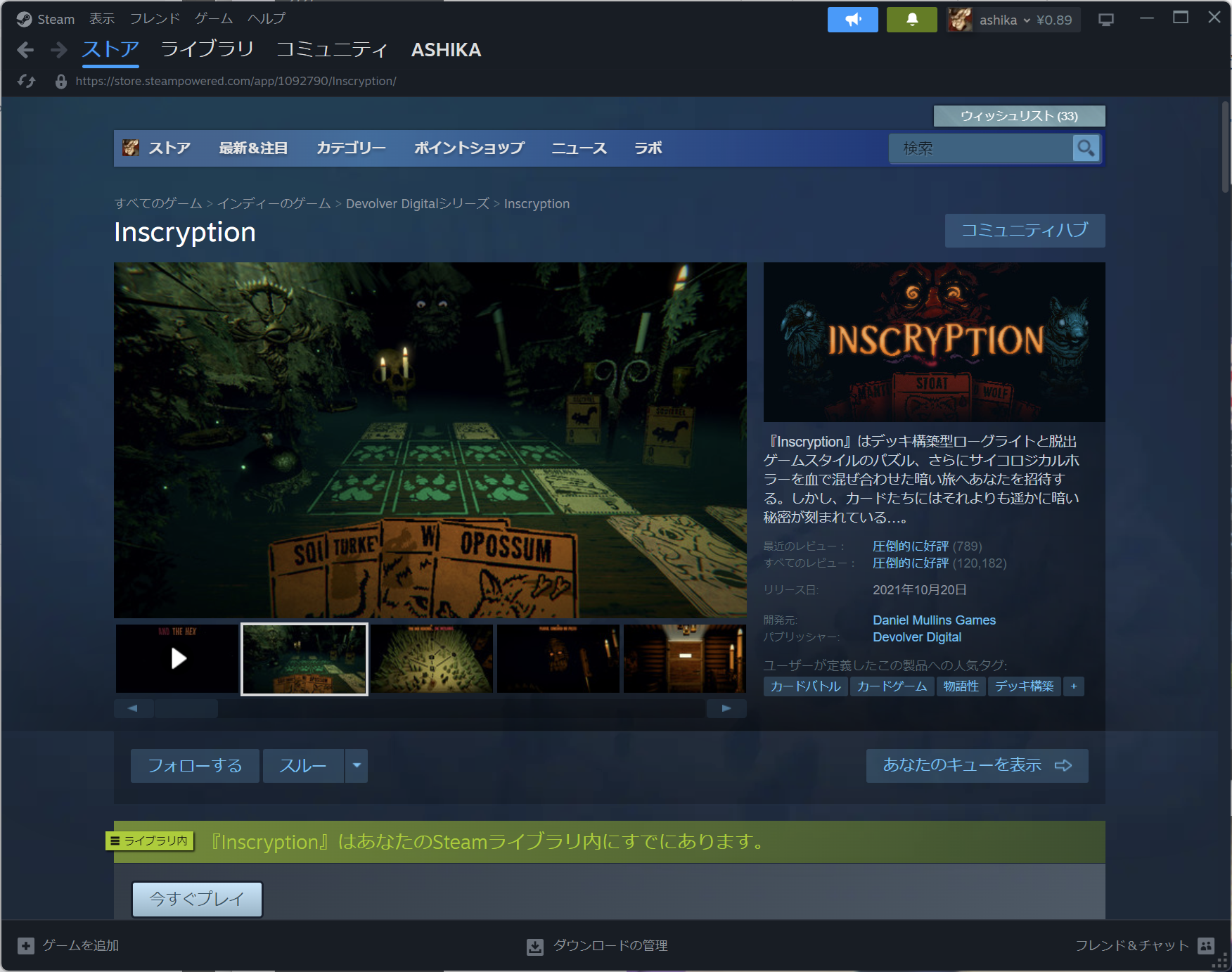Open the 表示 menu
This screenshot has width=1232, height=972.
(102, 19)
